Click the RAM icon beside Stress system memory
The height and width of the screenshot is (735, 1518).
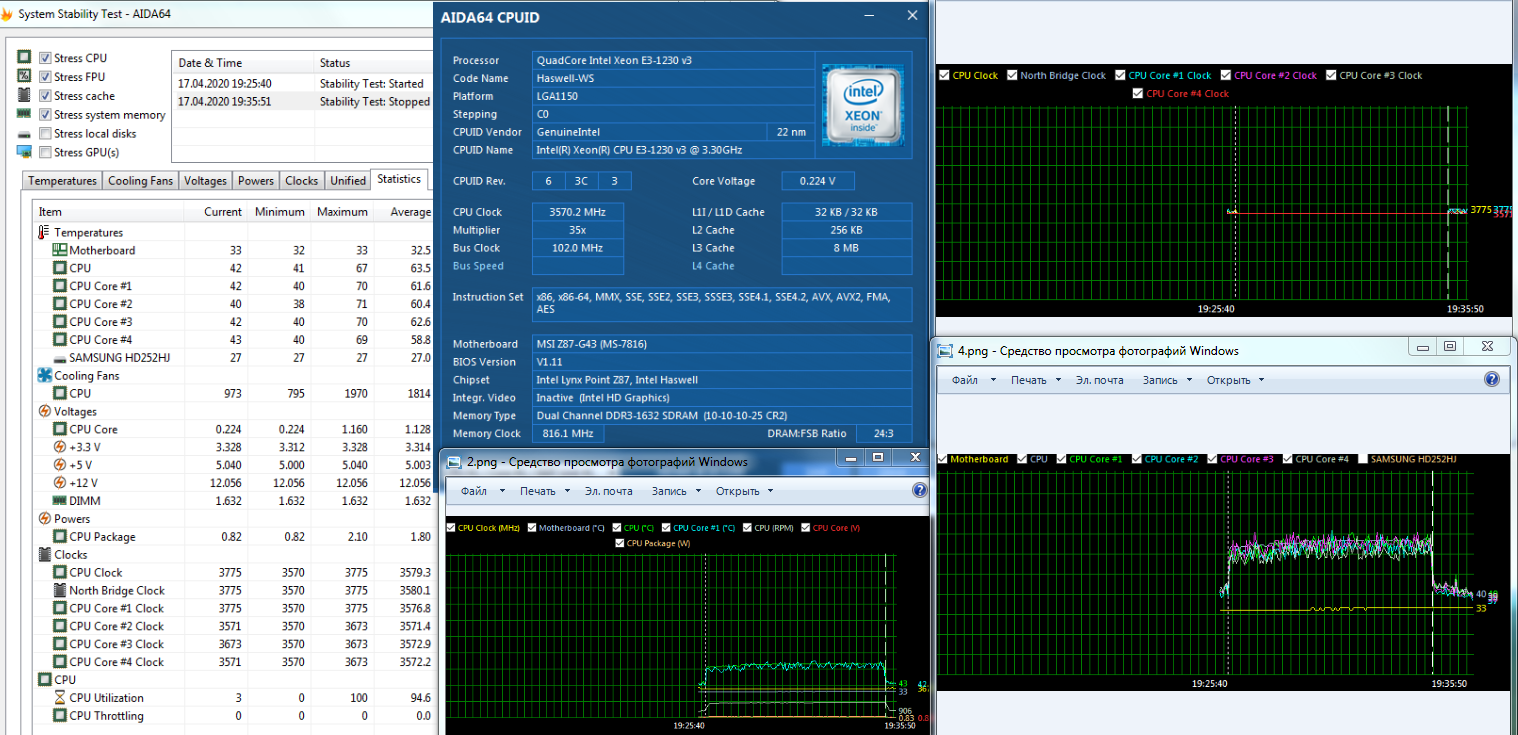[x=24, y=115]
